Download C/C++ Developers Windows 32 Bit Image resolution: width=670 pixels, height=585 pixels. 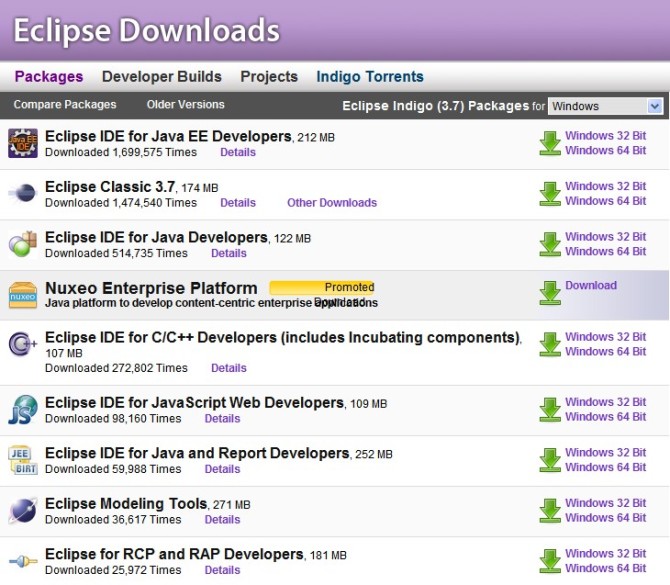coord(605,337)
